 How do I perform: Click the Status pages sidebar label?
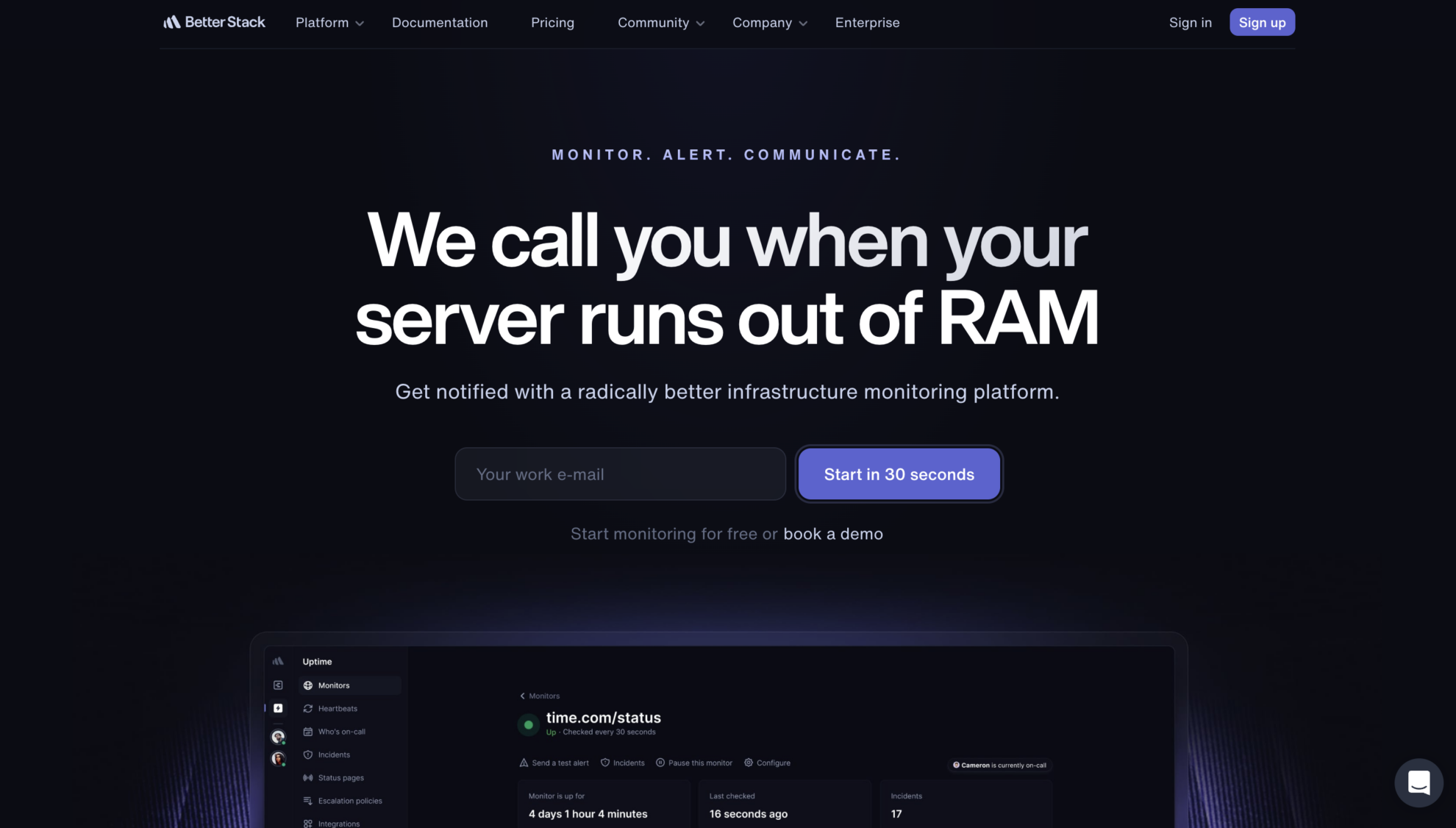pos(340,778)
